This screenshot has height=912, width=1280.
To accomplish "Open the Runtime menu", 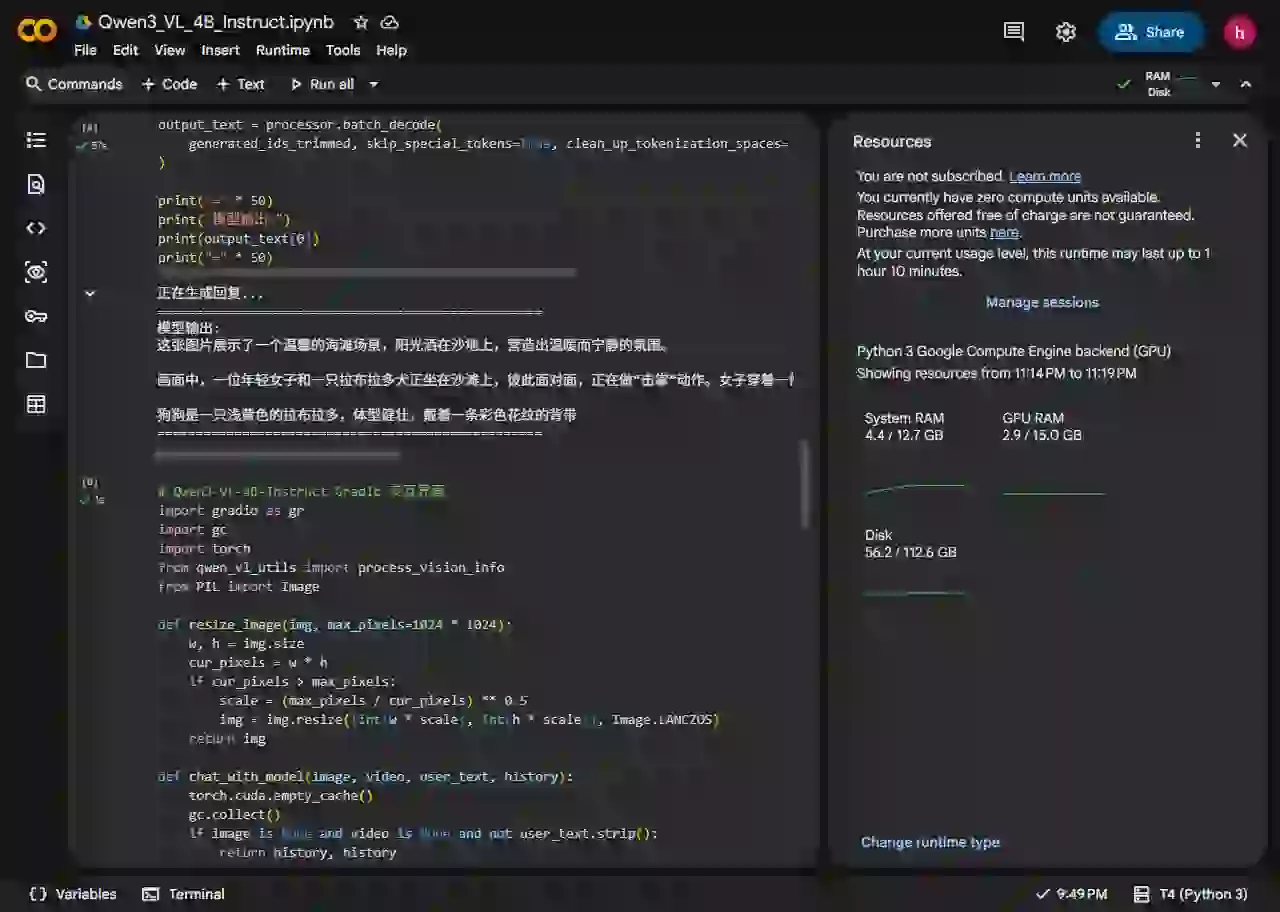I will pyautogui.click(x=283, y=50).
